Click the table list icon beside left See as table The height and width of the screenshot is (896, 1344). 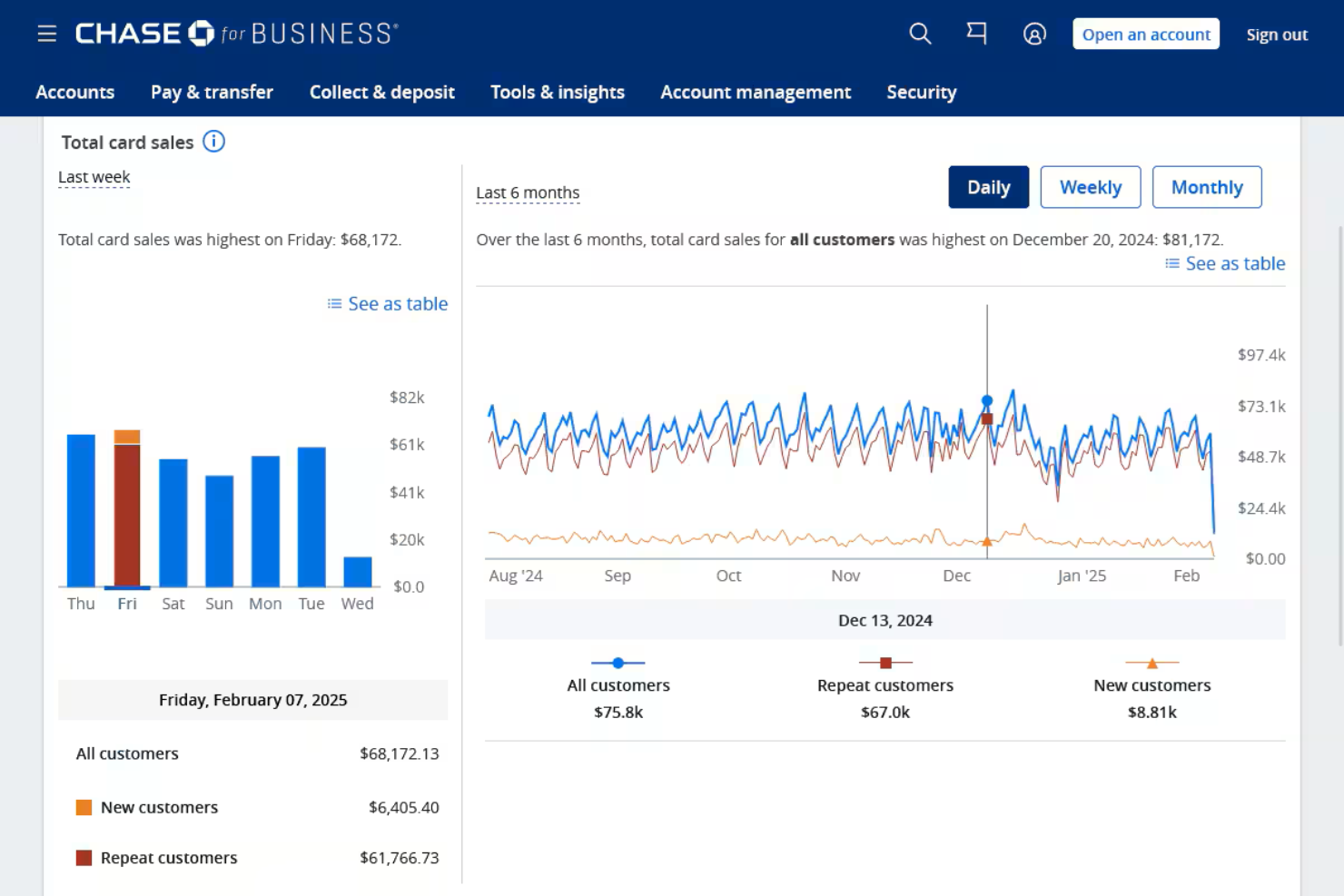pos(332,303)
